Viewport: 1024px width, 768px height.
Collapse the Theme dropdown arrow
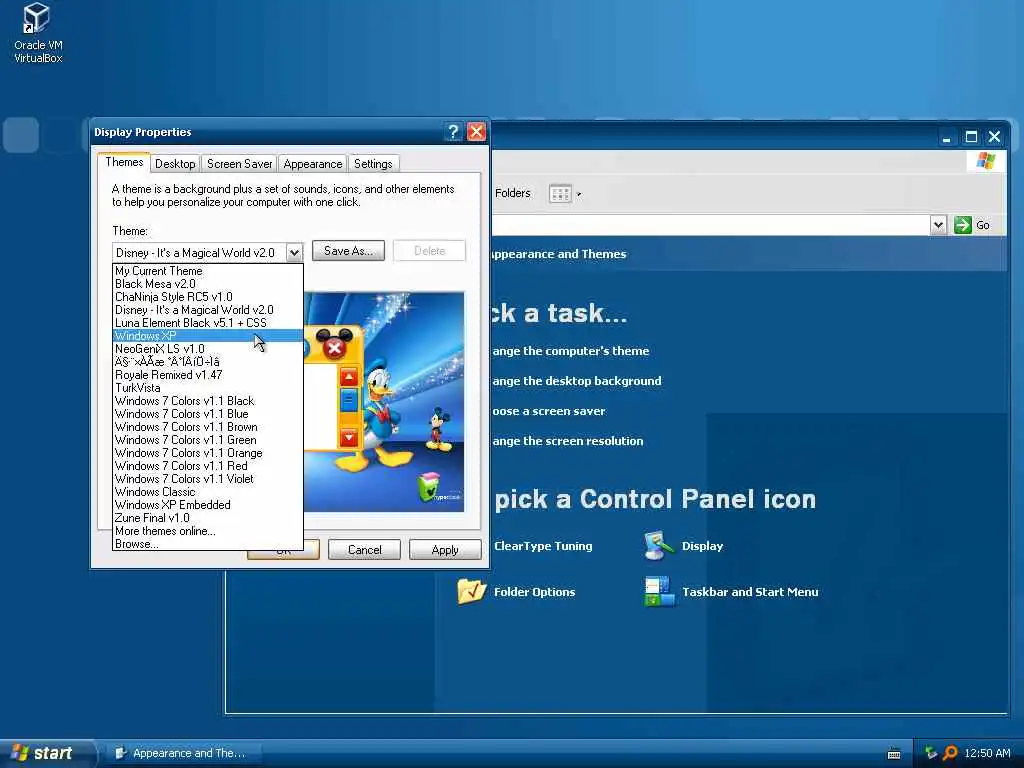click(x=294, y=253)
